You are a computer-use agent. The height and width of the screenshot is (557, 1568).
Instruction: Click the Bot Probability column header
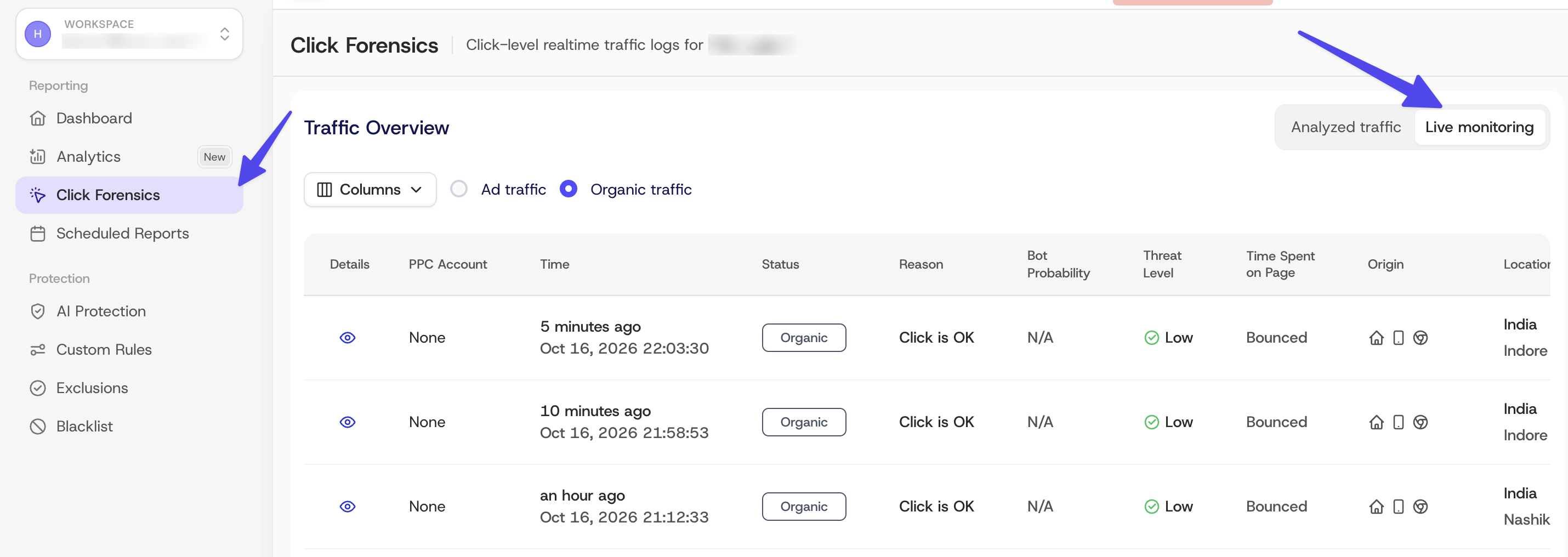tap(1058, 264)
